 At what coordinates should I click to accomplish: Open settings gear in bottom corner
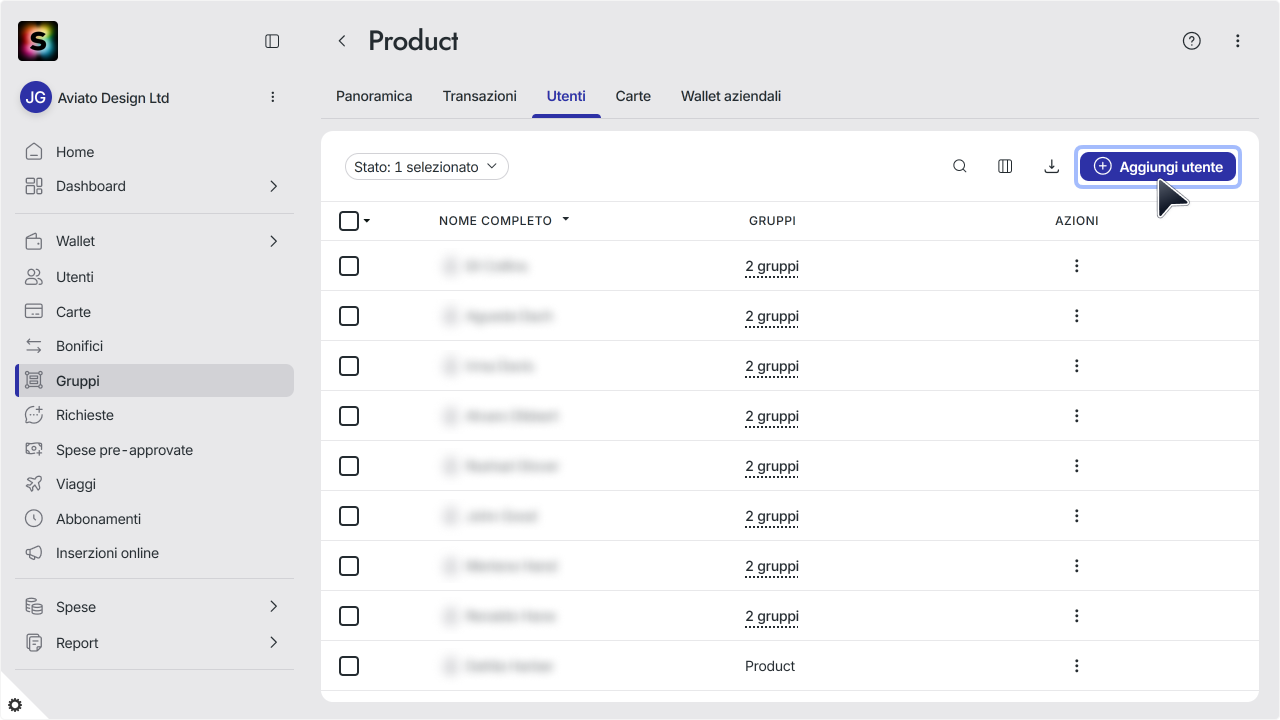(x=15, y=705)
